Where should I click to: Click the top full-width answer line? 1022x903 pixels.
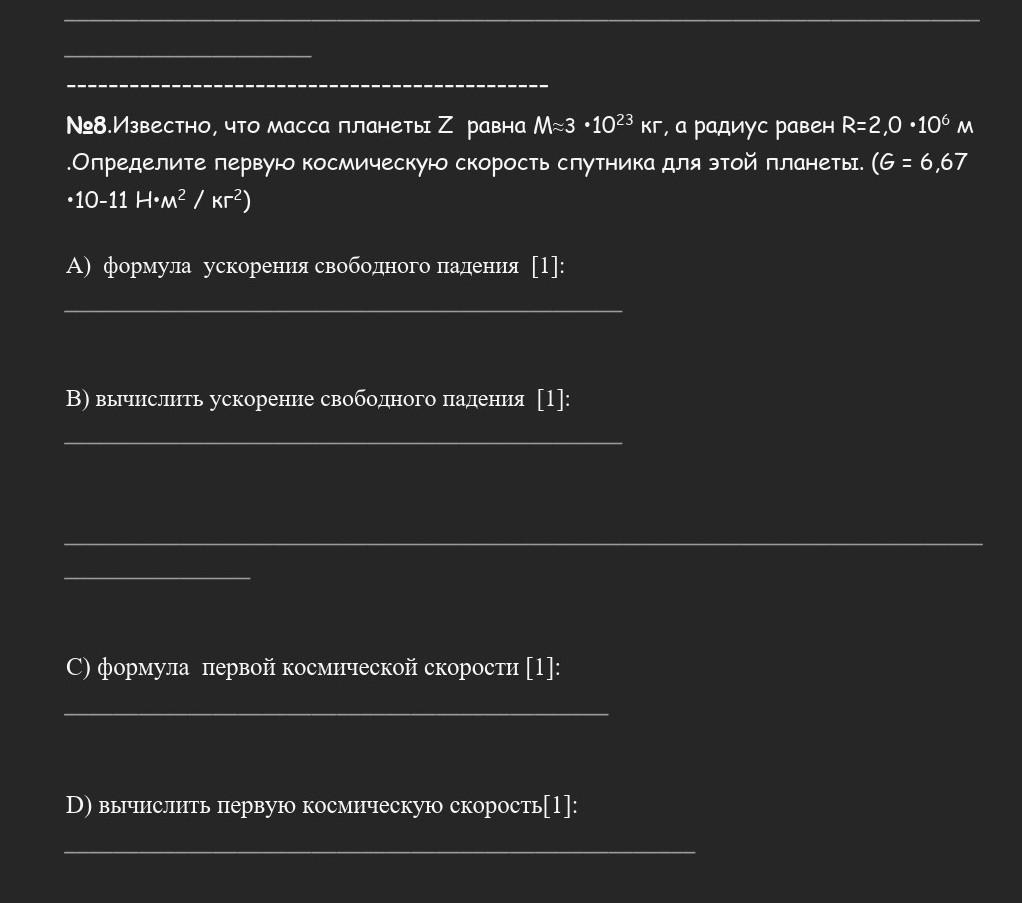522,20
